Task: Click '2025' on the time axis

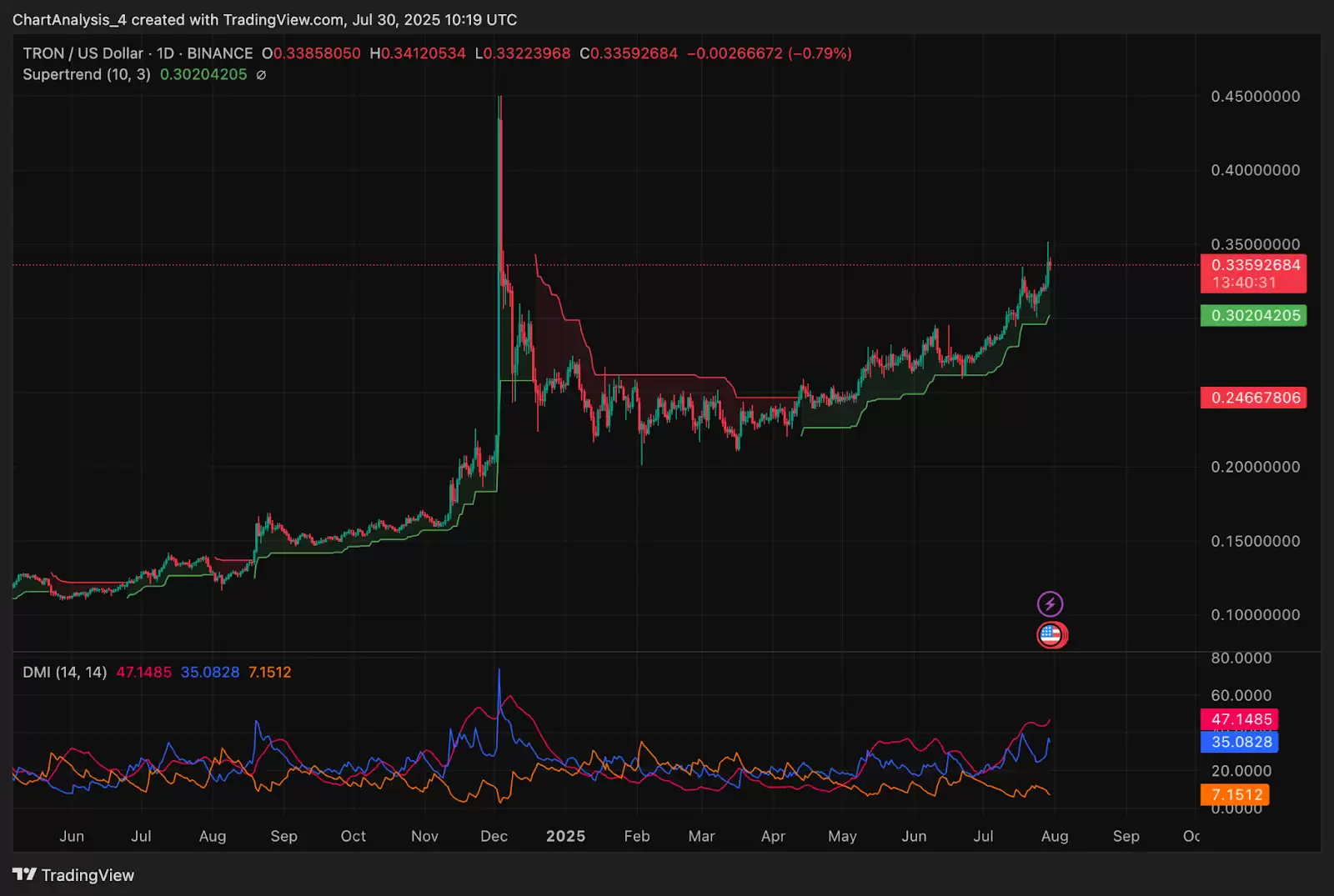Action: point(566,835)
